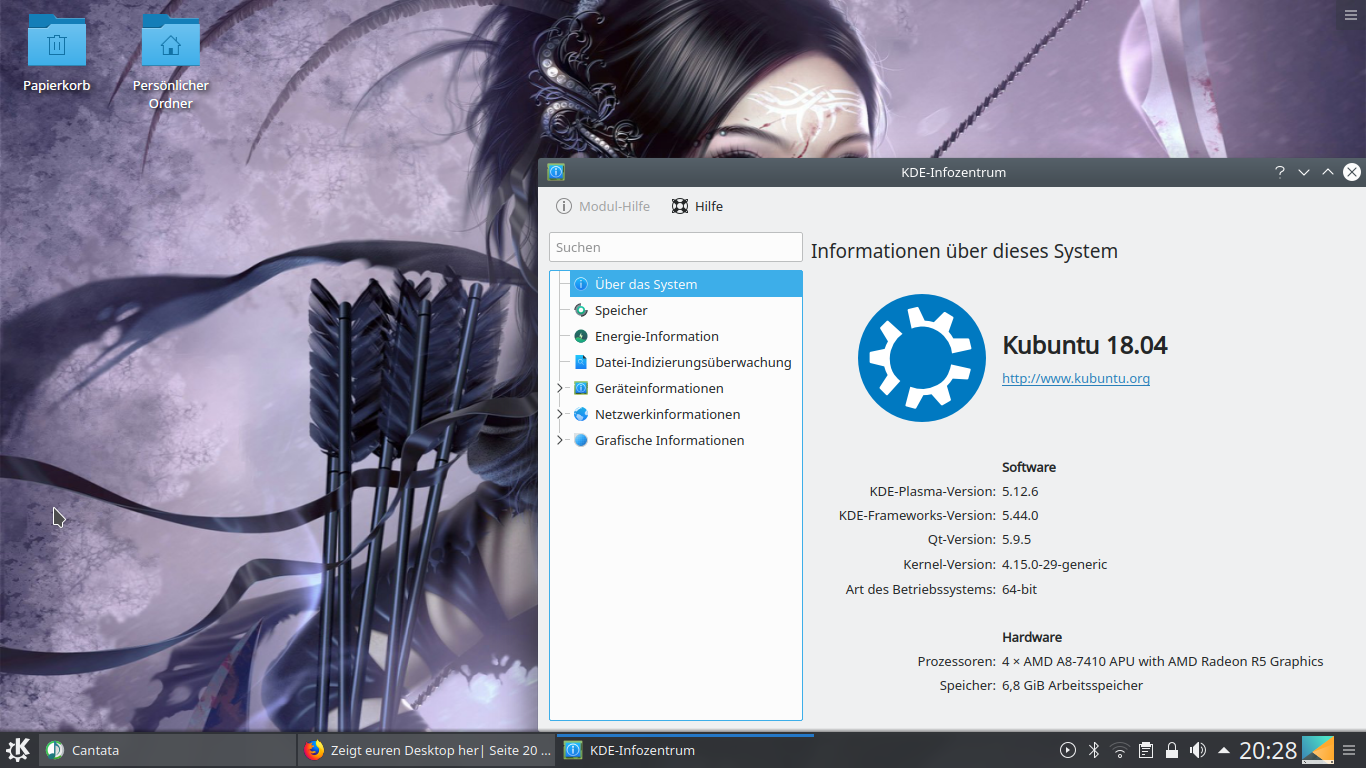Toggle mute via the volume speaker icon

pos(1197,749)
